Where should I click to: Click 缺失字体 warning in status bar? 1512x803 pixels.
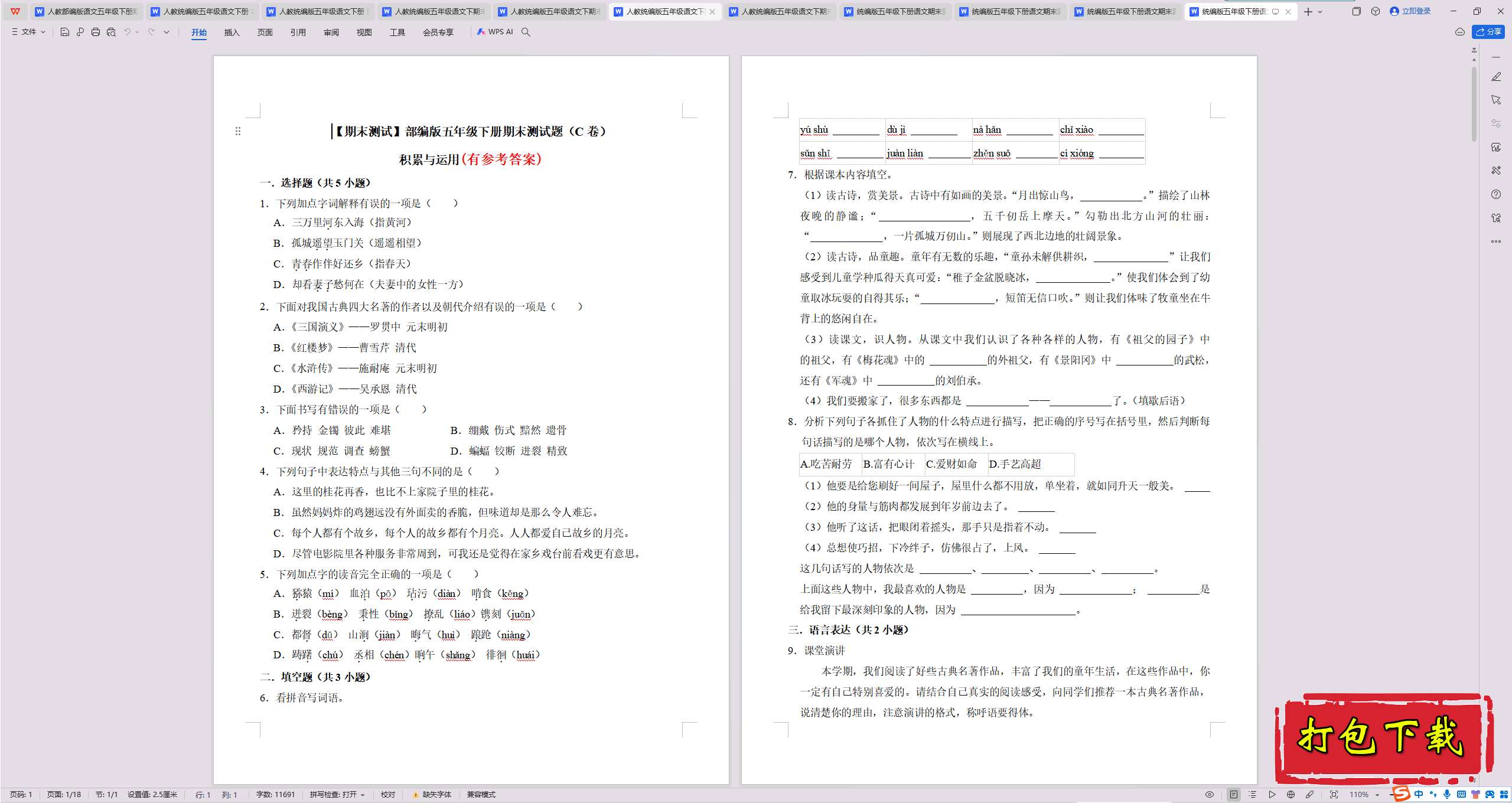coord(432,795)
